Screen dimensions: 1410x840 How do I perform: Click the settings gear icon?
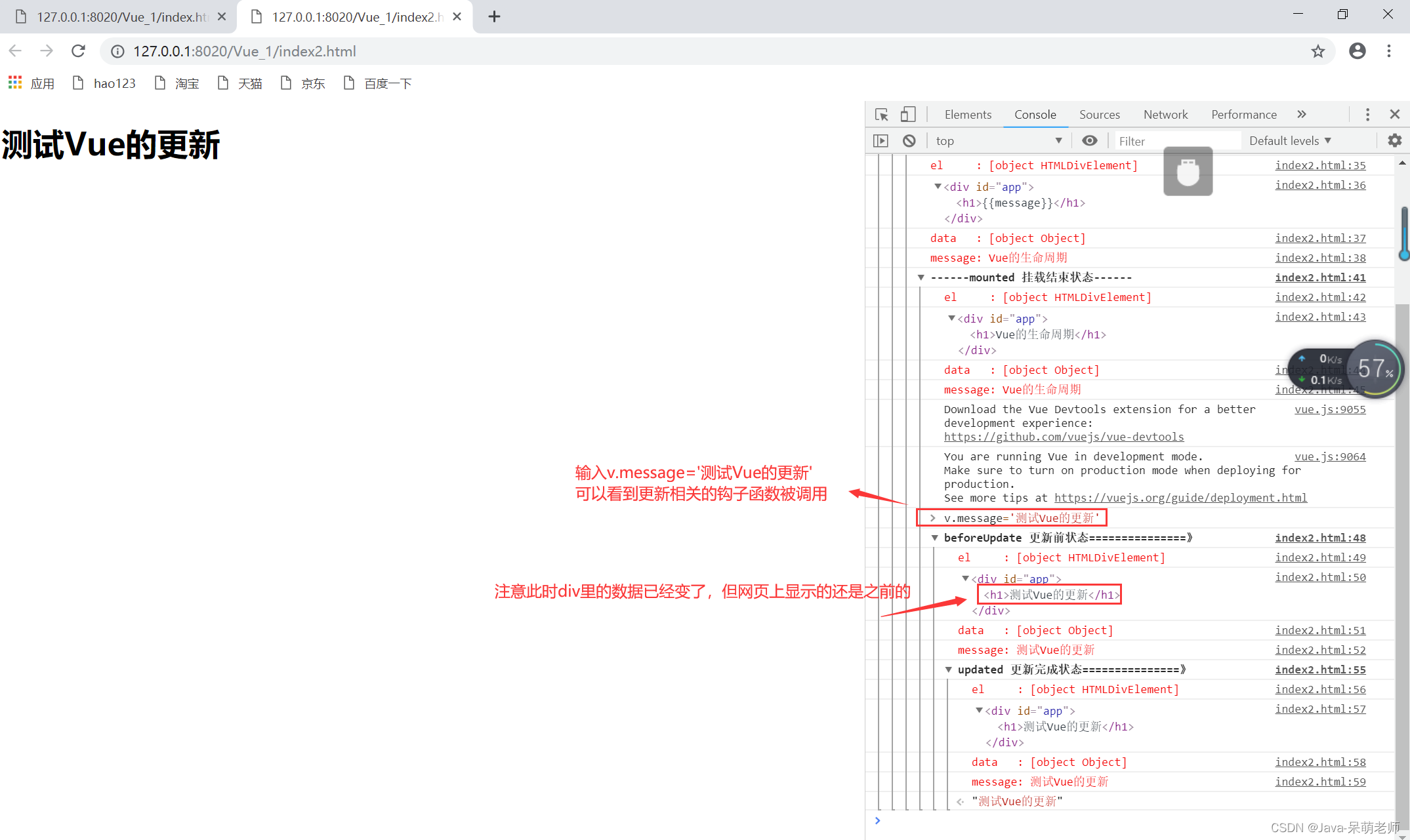point(1395,140)
